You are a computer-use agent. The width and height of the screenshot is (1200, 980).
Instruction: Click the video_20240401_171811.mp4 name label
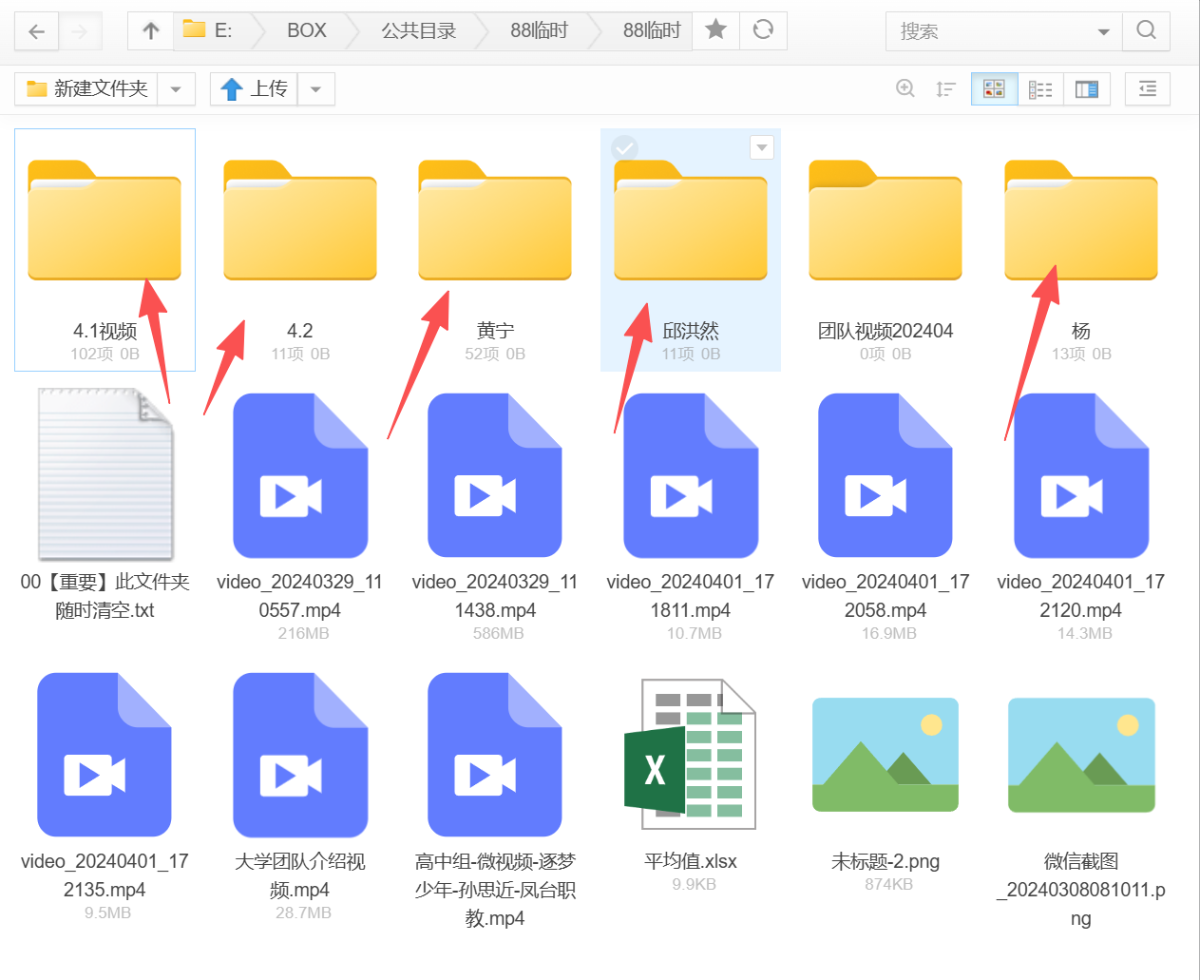[x=691, y=596]
